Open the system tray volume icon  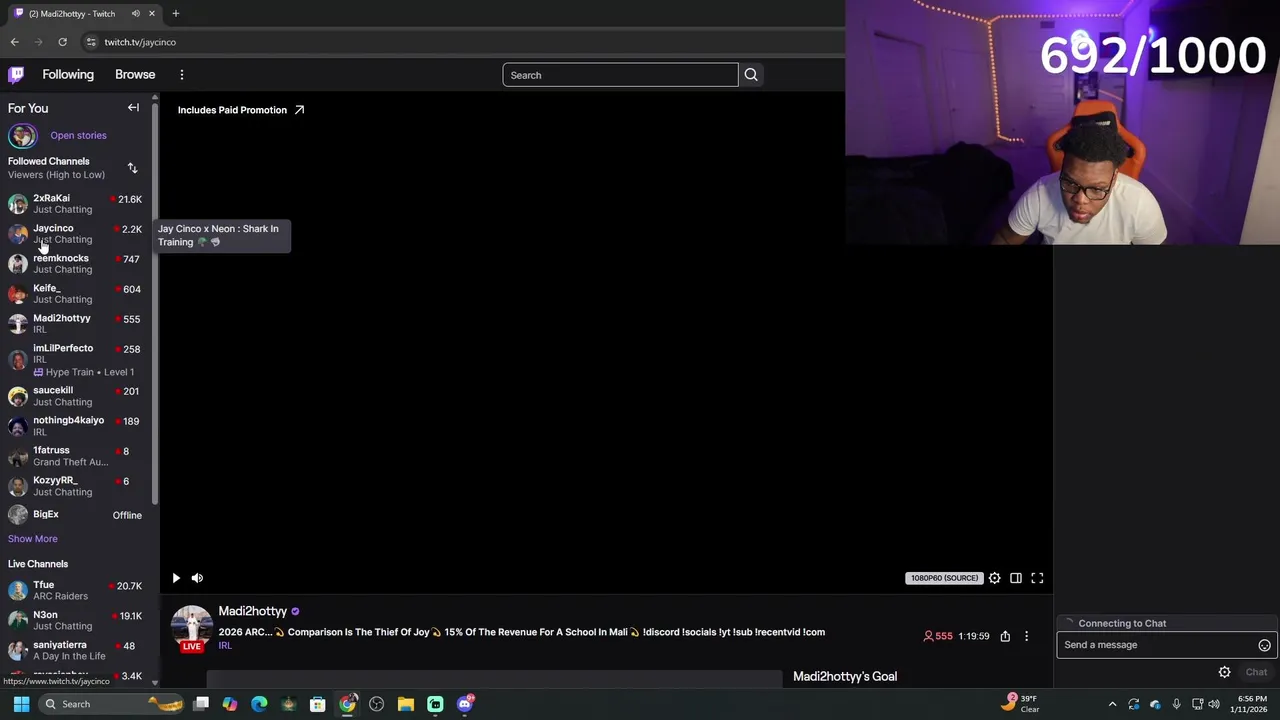click(x=1213, y=704)
